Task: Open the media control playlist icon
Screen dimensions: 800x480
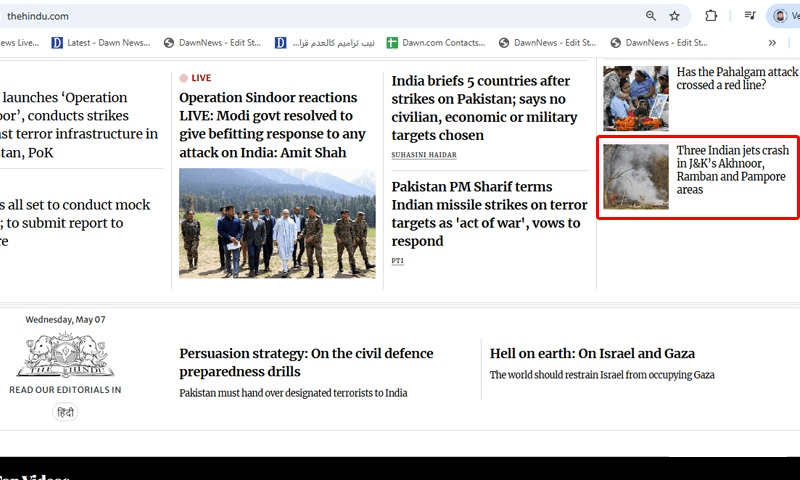Action: click(x=749, y=16)
